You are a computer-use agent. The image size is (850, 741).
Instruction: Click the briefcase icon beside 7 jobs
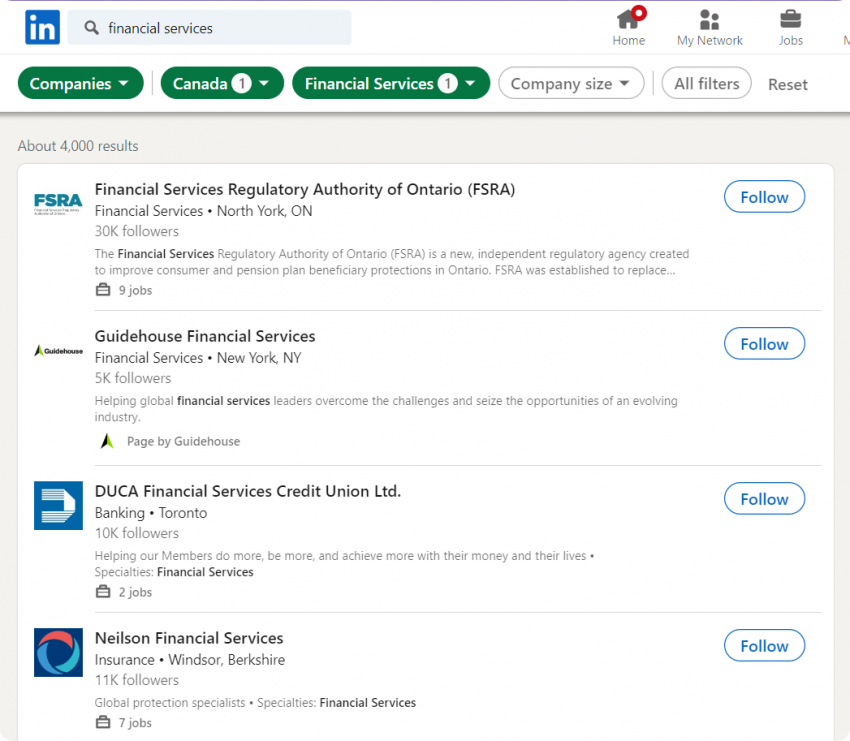(x=103, y=723)
